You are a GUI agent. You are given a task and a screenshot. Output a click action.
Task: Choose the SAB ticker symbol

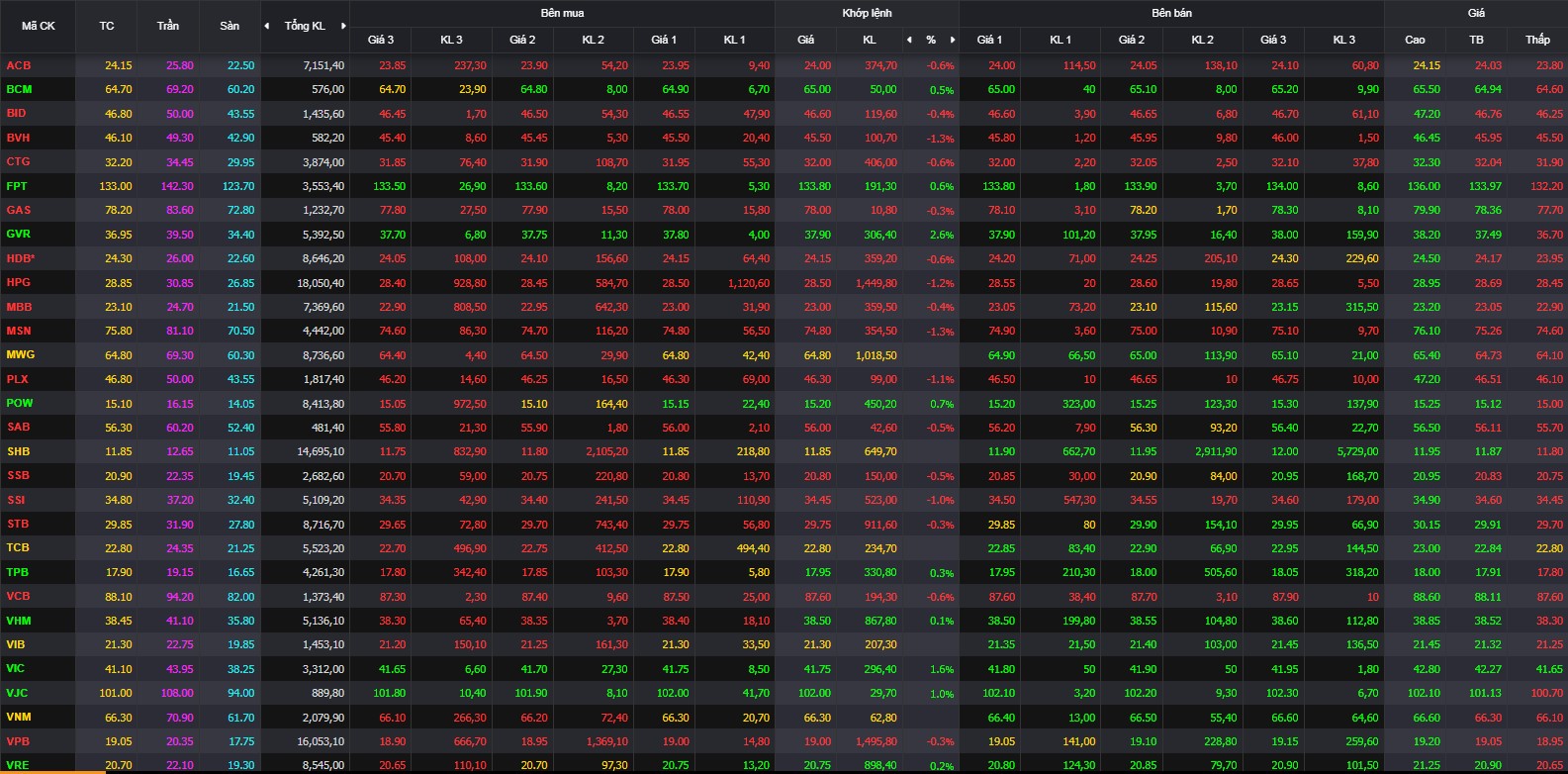[19, 427]
